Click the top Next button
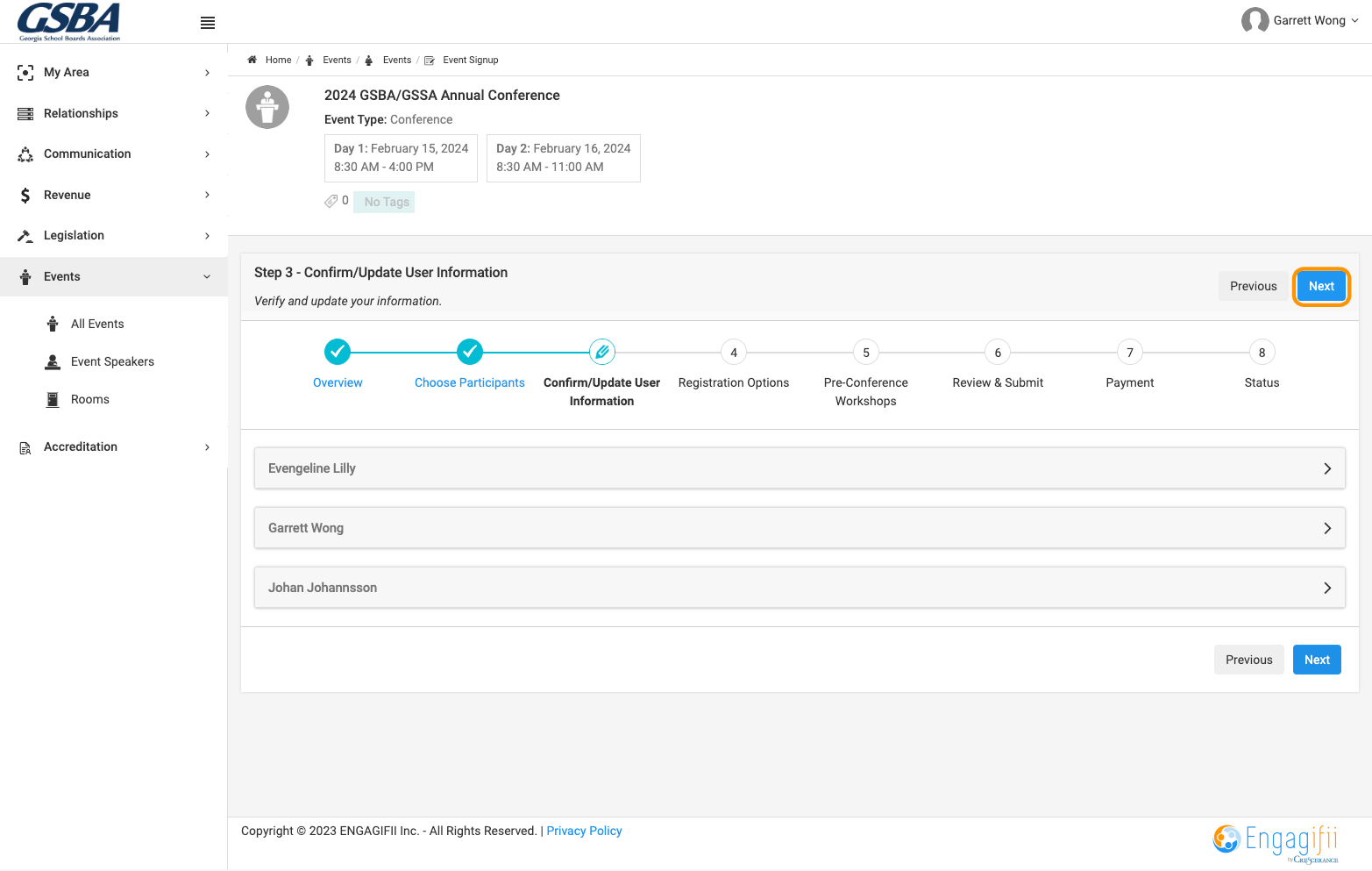The image size is (1372, 871). click(1321, 286)
